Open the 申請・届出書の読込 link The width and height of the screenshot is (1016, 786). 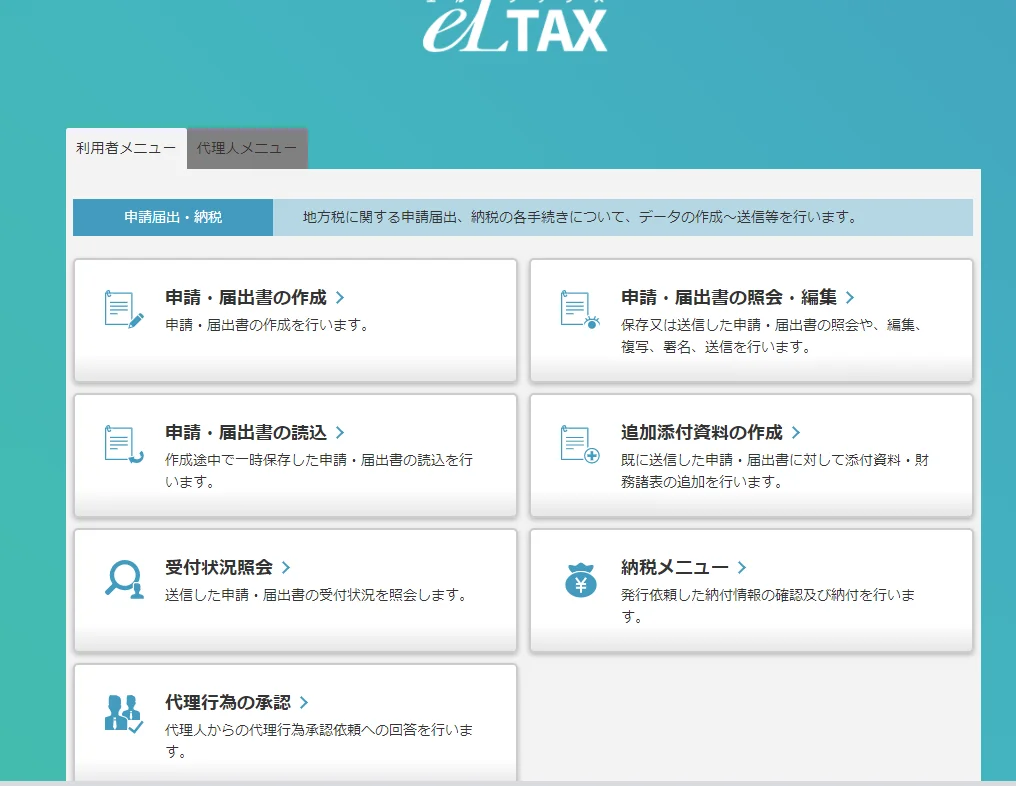[246, 432]
